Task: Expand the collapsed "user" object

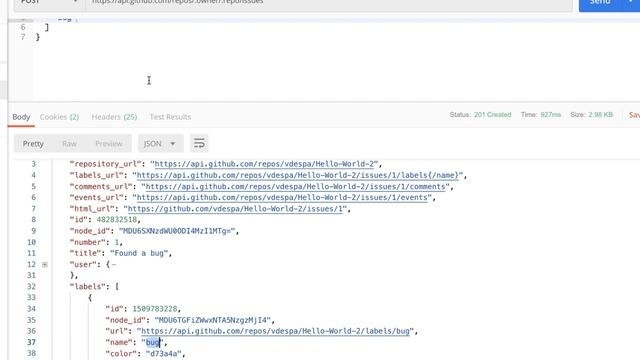Action: tap(45, 264)
